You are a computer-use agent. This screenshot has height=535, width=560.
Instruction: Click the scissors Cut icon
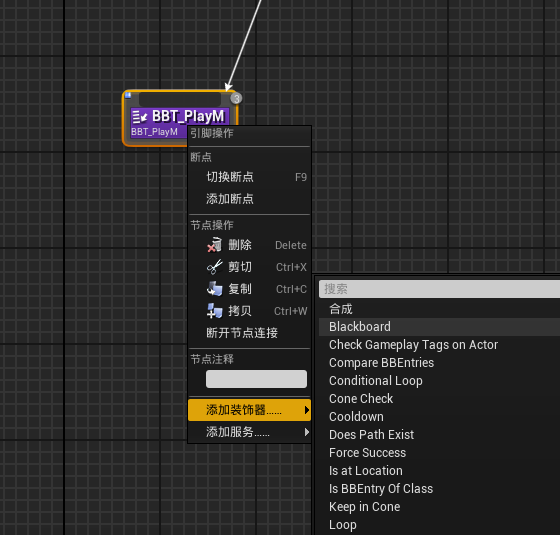215,267
